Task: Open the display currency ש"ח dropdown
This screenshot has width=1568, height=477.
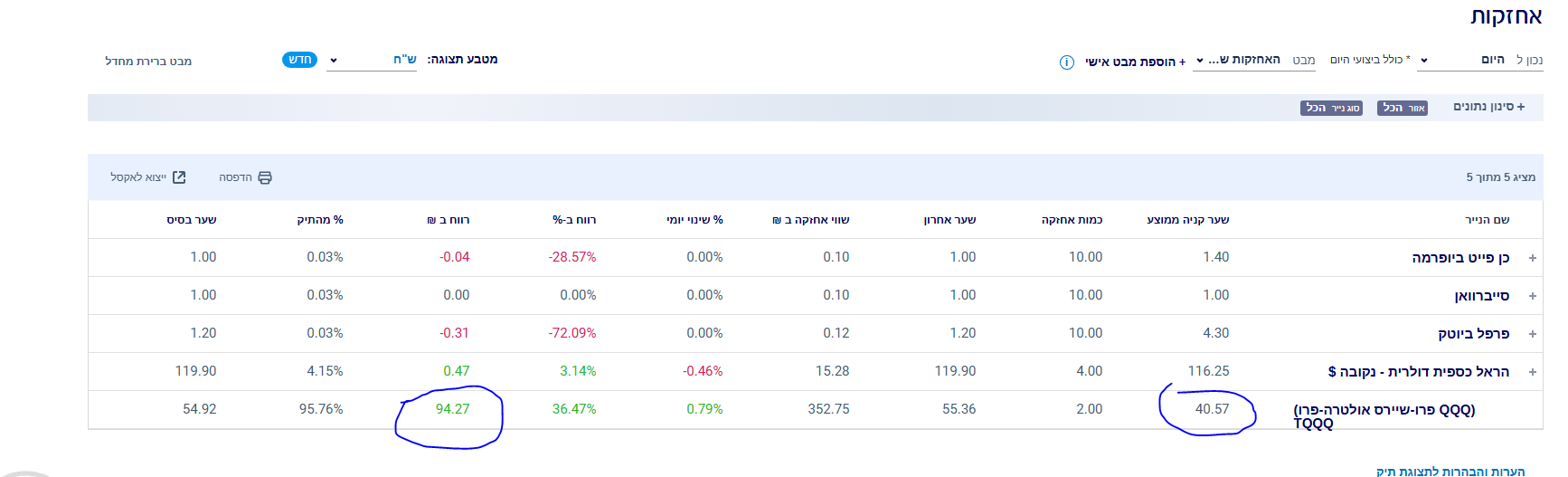Action: 371,60
